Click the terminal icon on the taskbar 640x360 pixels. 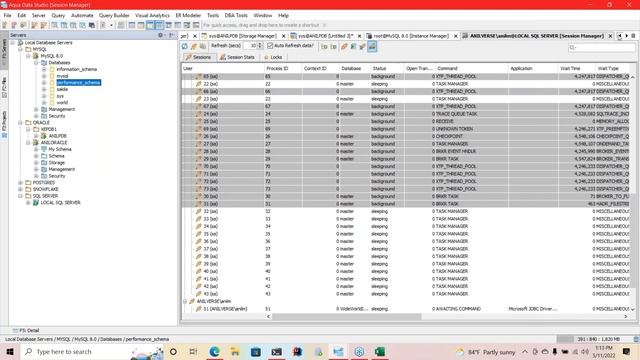pos(276,351)
